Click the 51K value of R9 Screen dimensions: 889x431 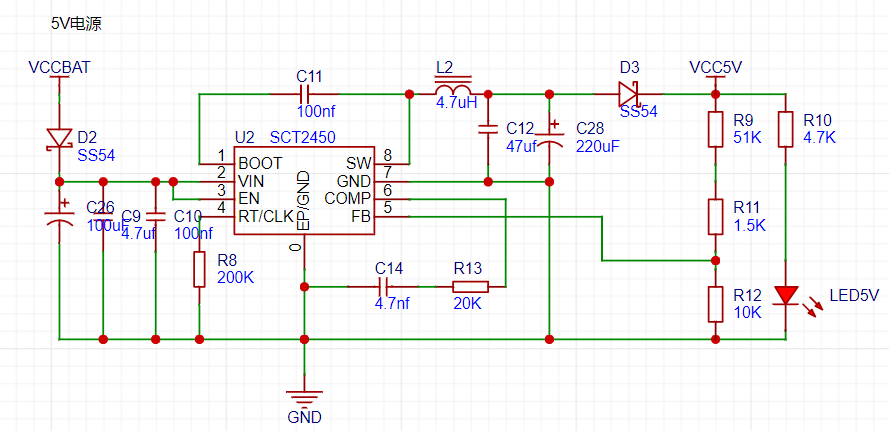749,138
